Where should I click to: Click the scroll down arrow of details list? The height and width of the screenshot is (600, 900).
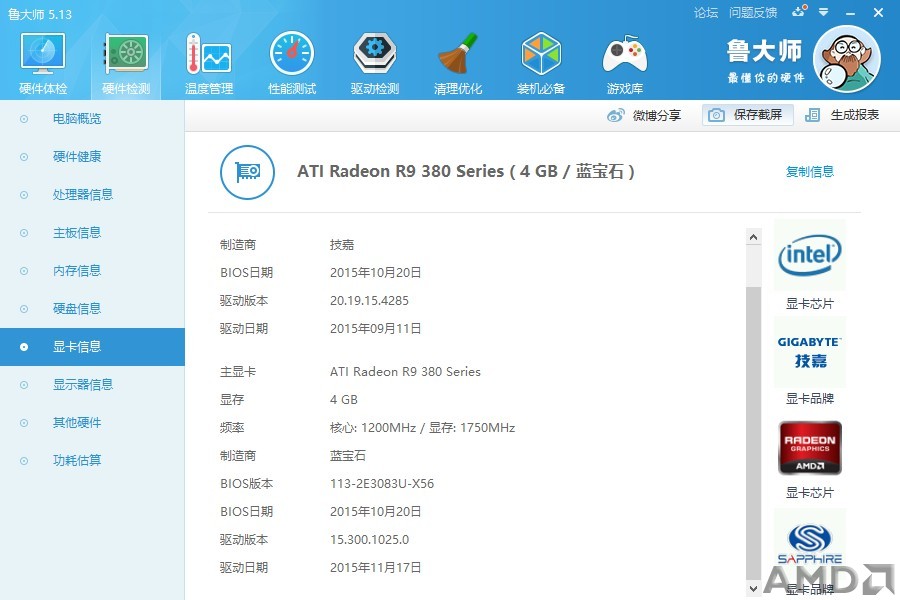(754, 589)
